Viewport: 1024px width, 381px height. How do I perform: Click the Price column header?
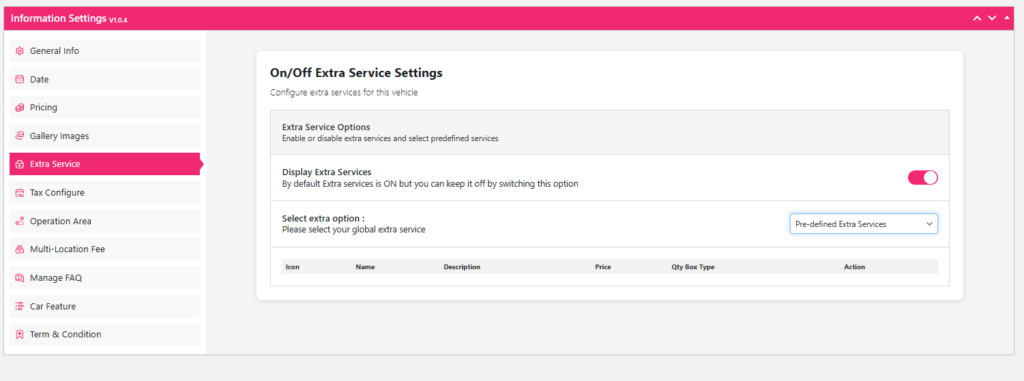[603, 267]
